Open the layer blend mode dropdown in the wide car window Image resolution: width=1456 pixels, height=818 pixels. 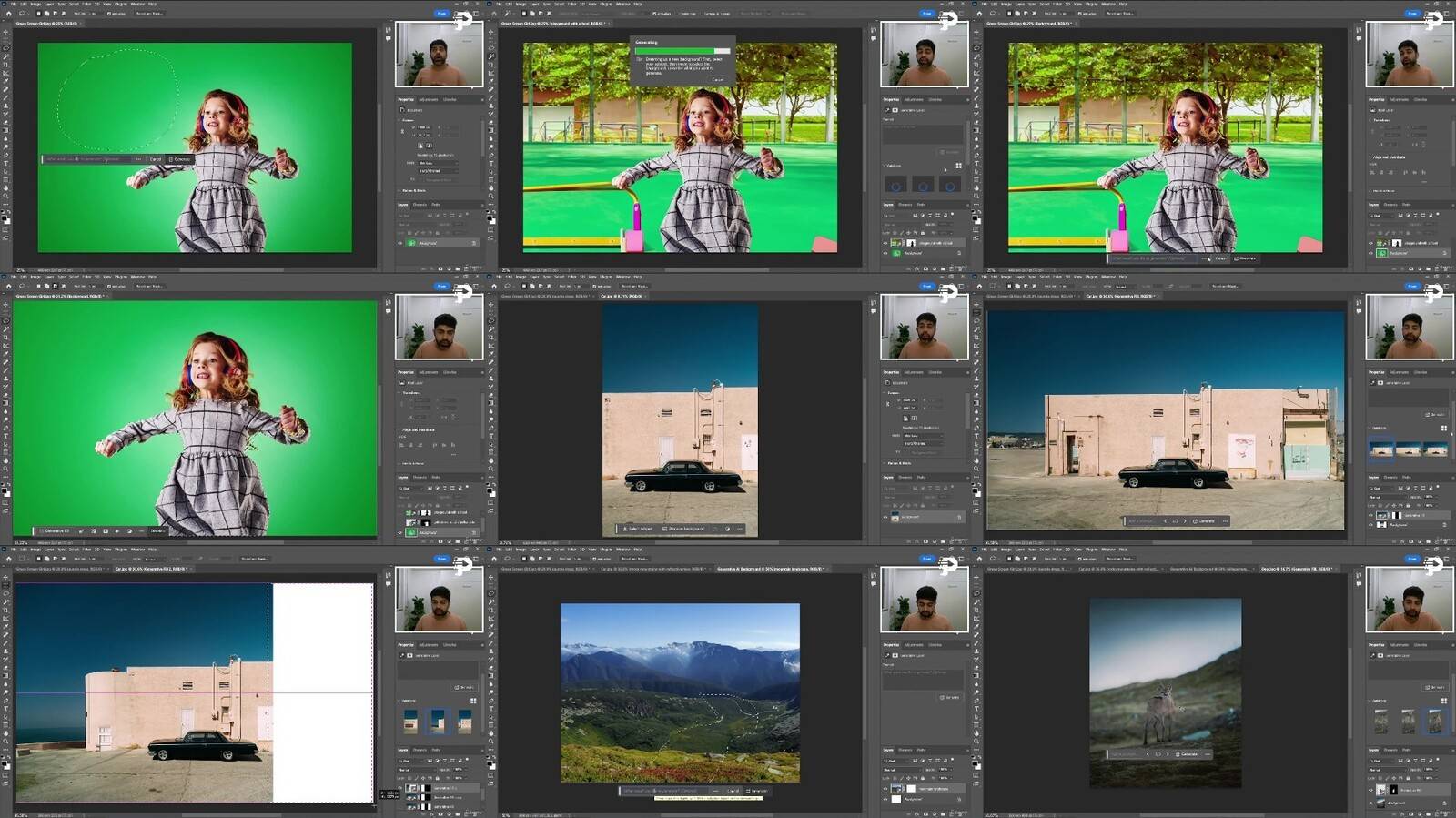[x=1387, y=497]
